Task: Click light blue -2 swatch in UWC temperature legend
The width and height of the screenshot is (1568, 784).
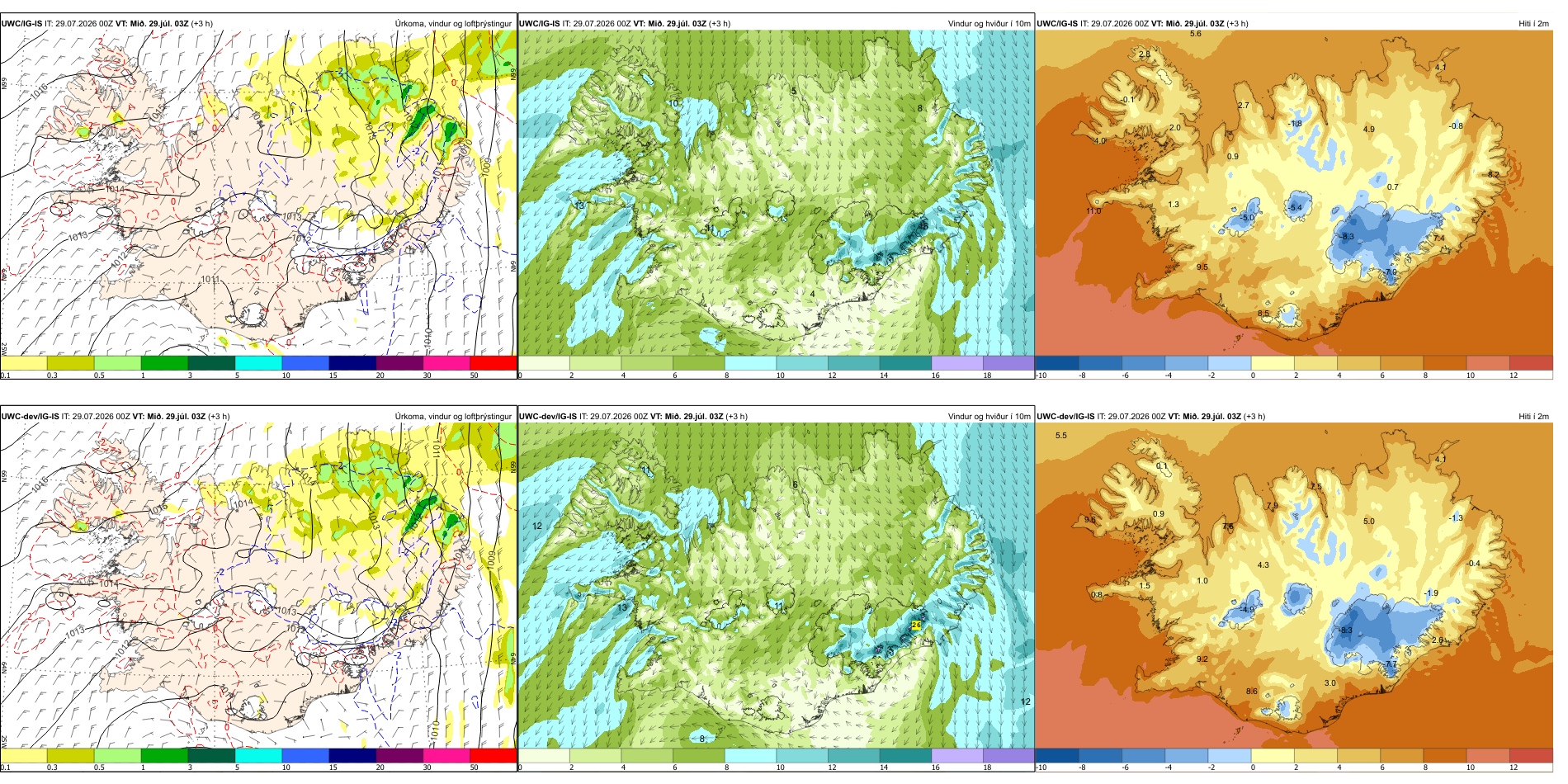Action: (x=1230, y=363)
